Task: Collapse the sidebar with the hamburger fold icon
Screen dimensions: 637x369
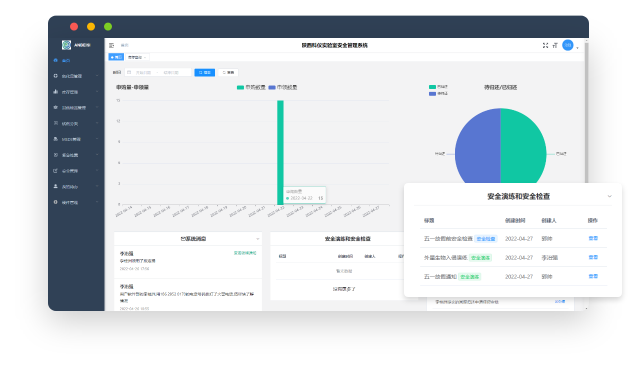Action: 112,45
